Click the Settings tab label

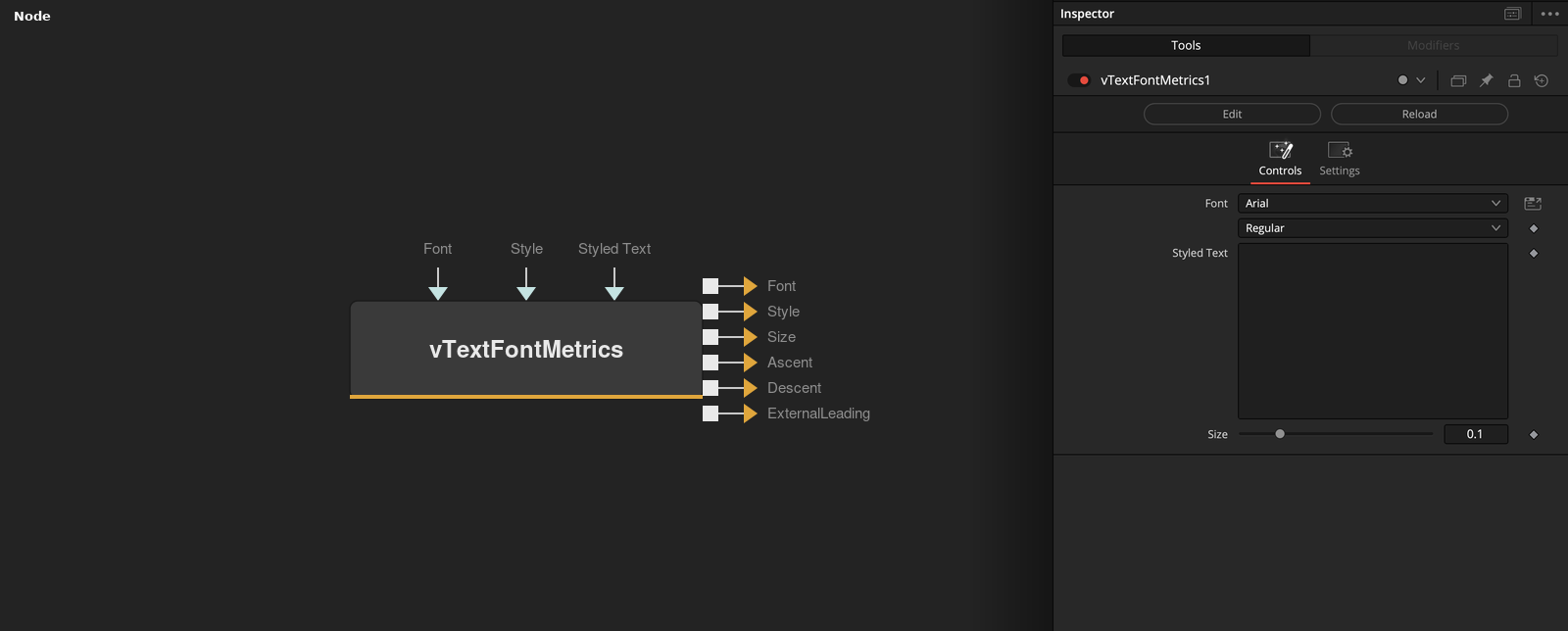tap(1340, 170)
